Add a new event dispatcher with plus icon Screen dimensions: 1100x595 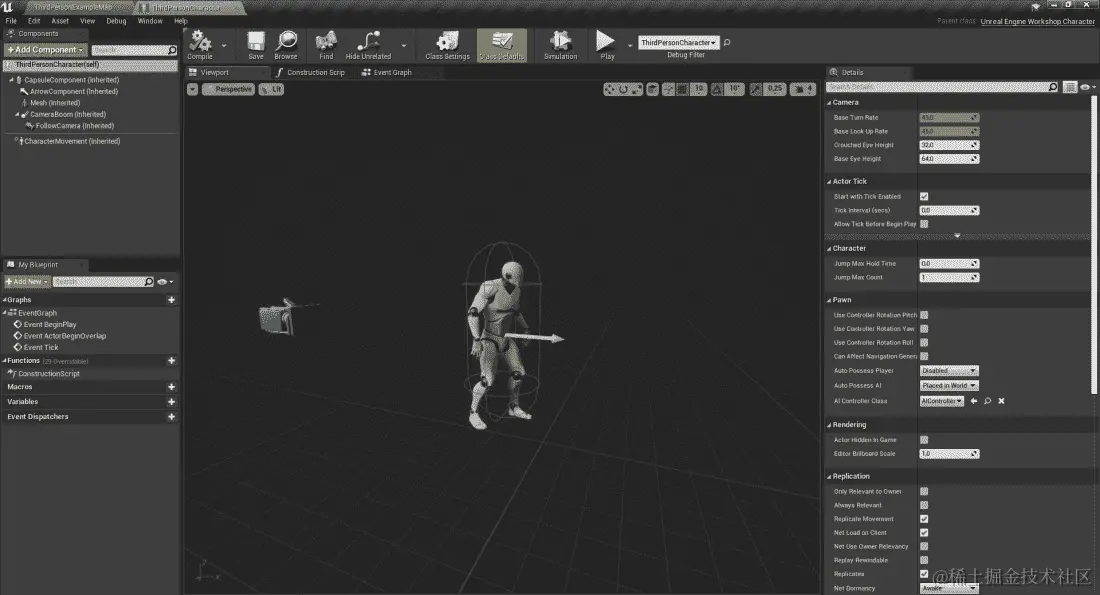point(171,417)
